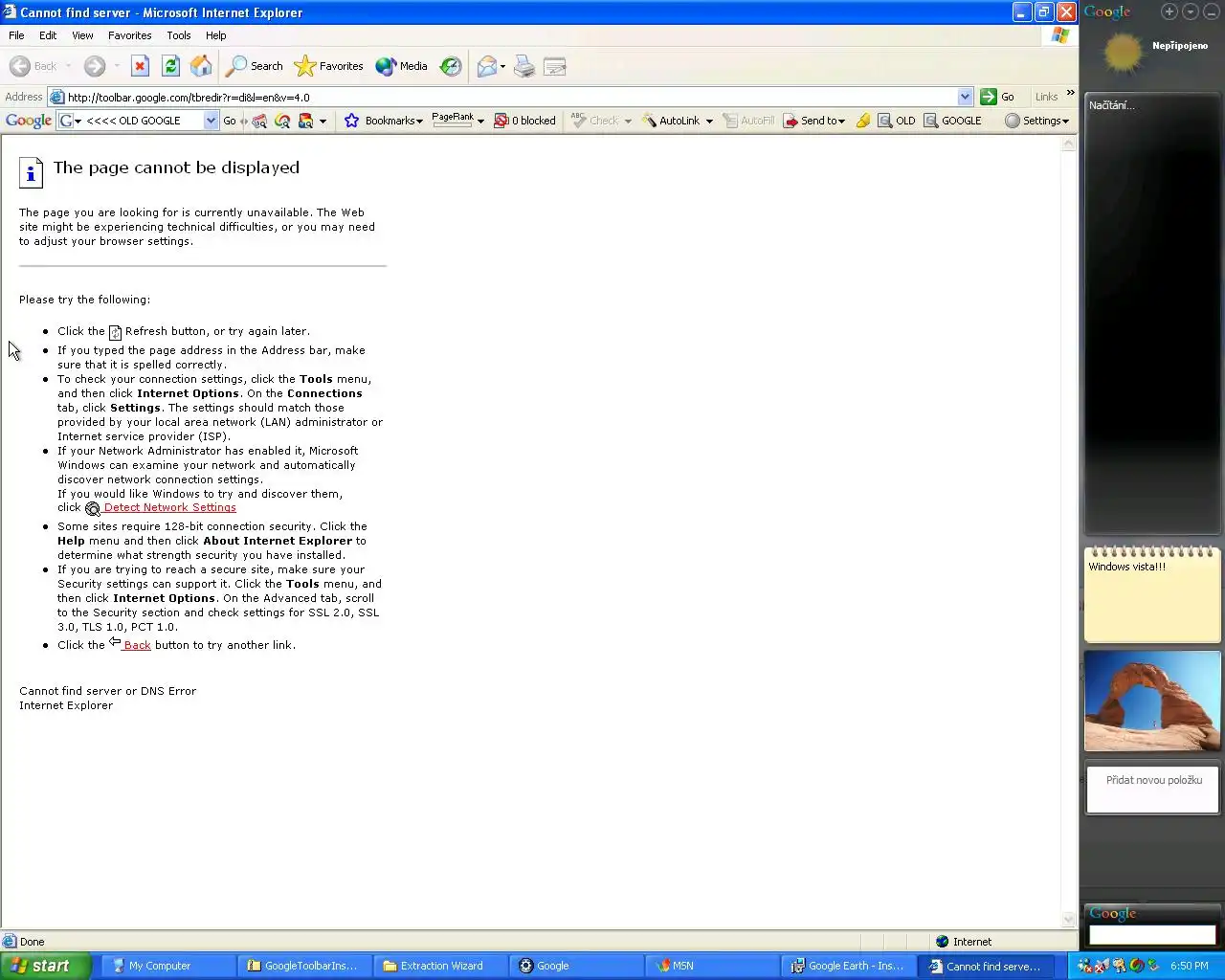Click the Detect Network Settings link
This screenshot has height=980, width=1225.
[x=169, y=507]
